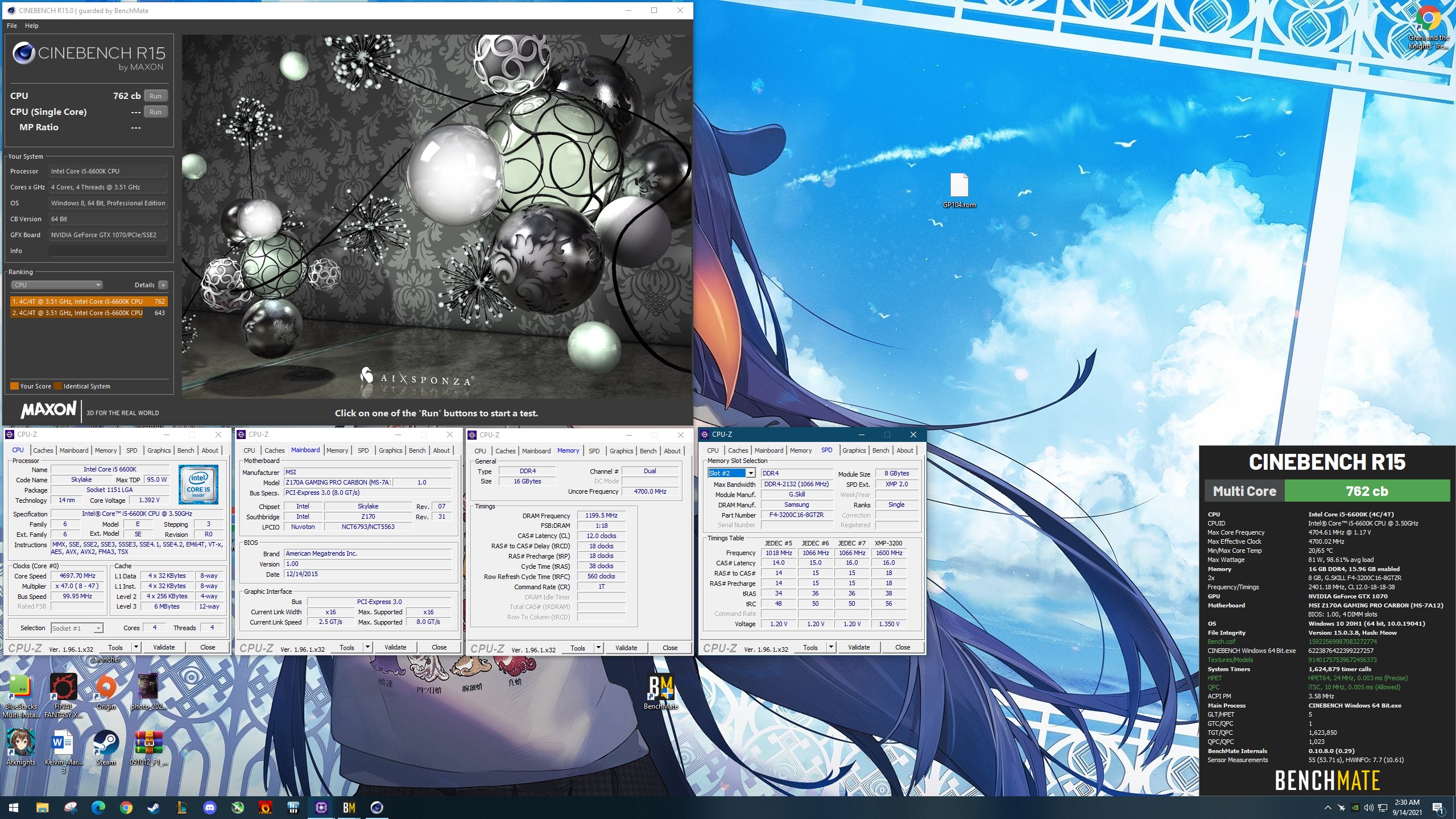Click Tools button in CPU-Z Memory window

click(x=578, y=648)
